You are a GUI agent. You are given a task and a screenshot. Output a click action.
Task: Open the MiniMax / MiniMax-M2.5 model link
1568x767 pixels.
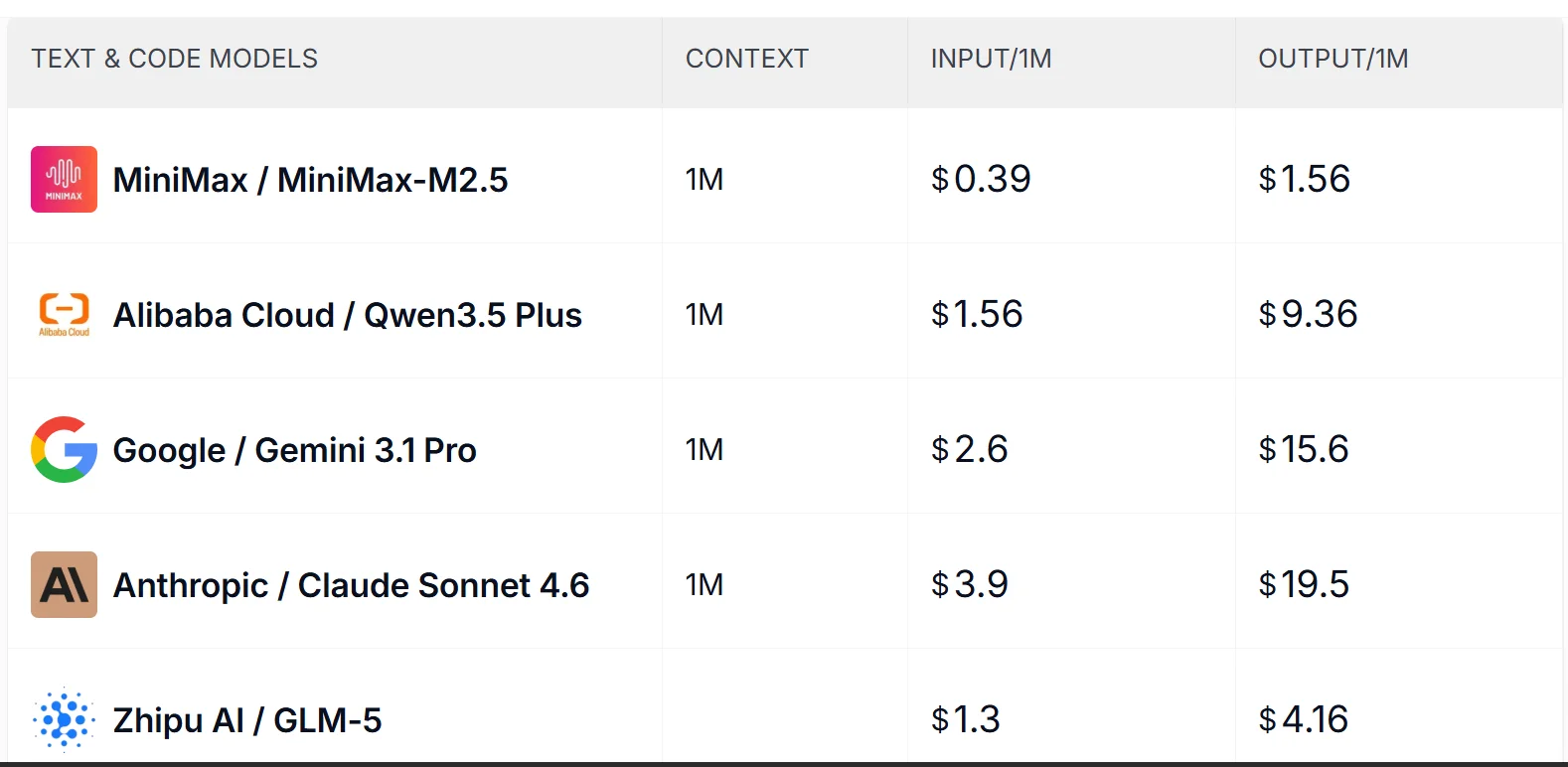click(x=310, y=180)
